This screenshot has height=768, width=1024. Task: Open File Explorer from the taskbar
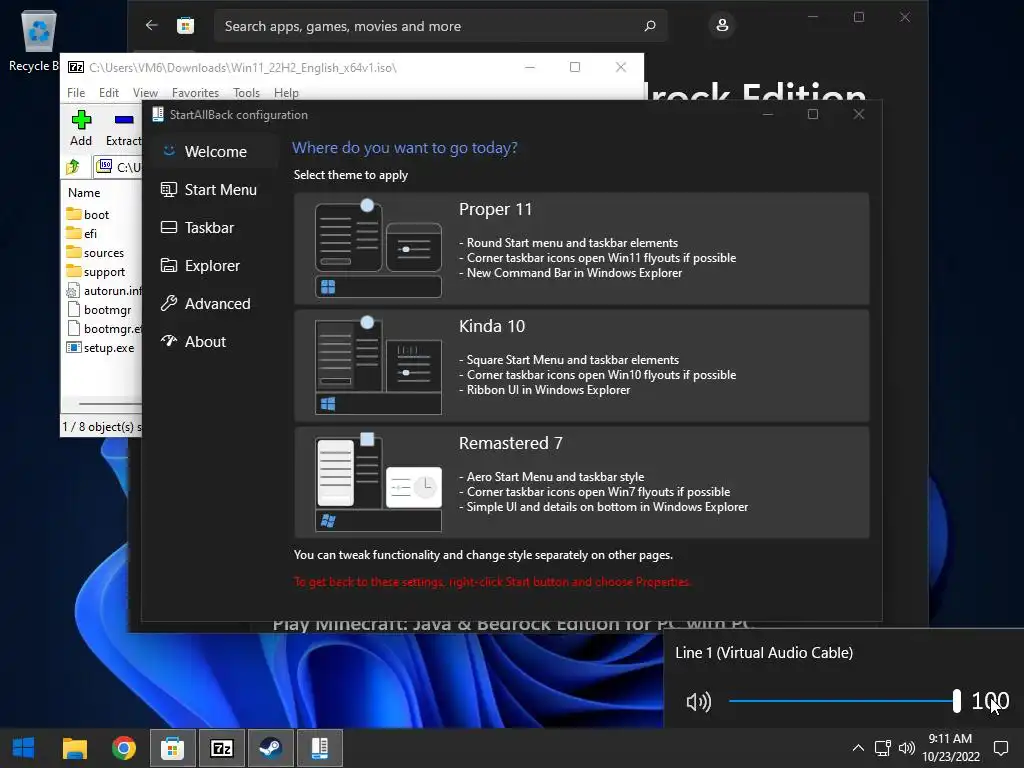click(74, 748)
